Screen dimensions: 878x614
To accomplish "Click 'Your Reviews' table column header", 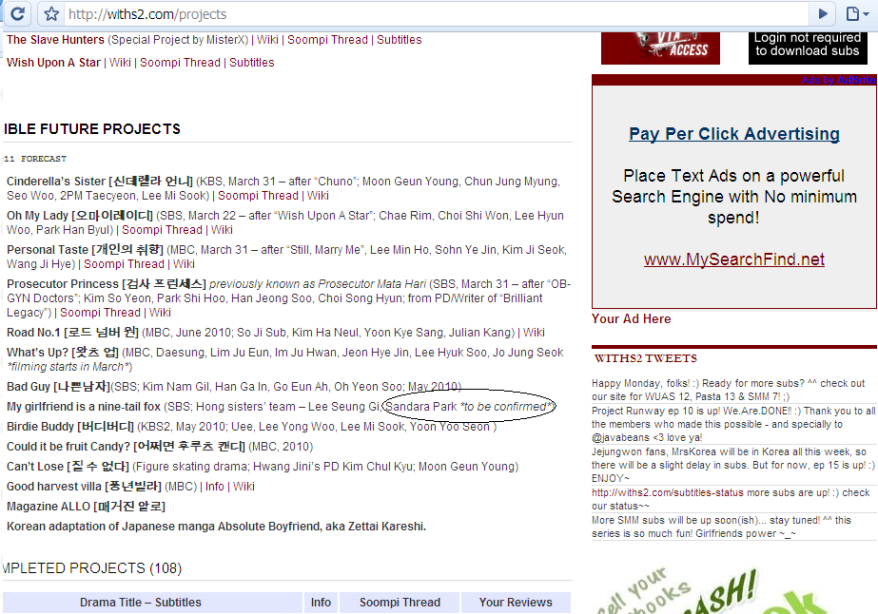I will (515, 602).
